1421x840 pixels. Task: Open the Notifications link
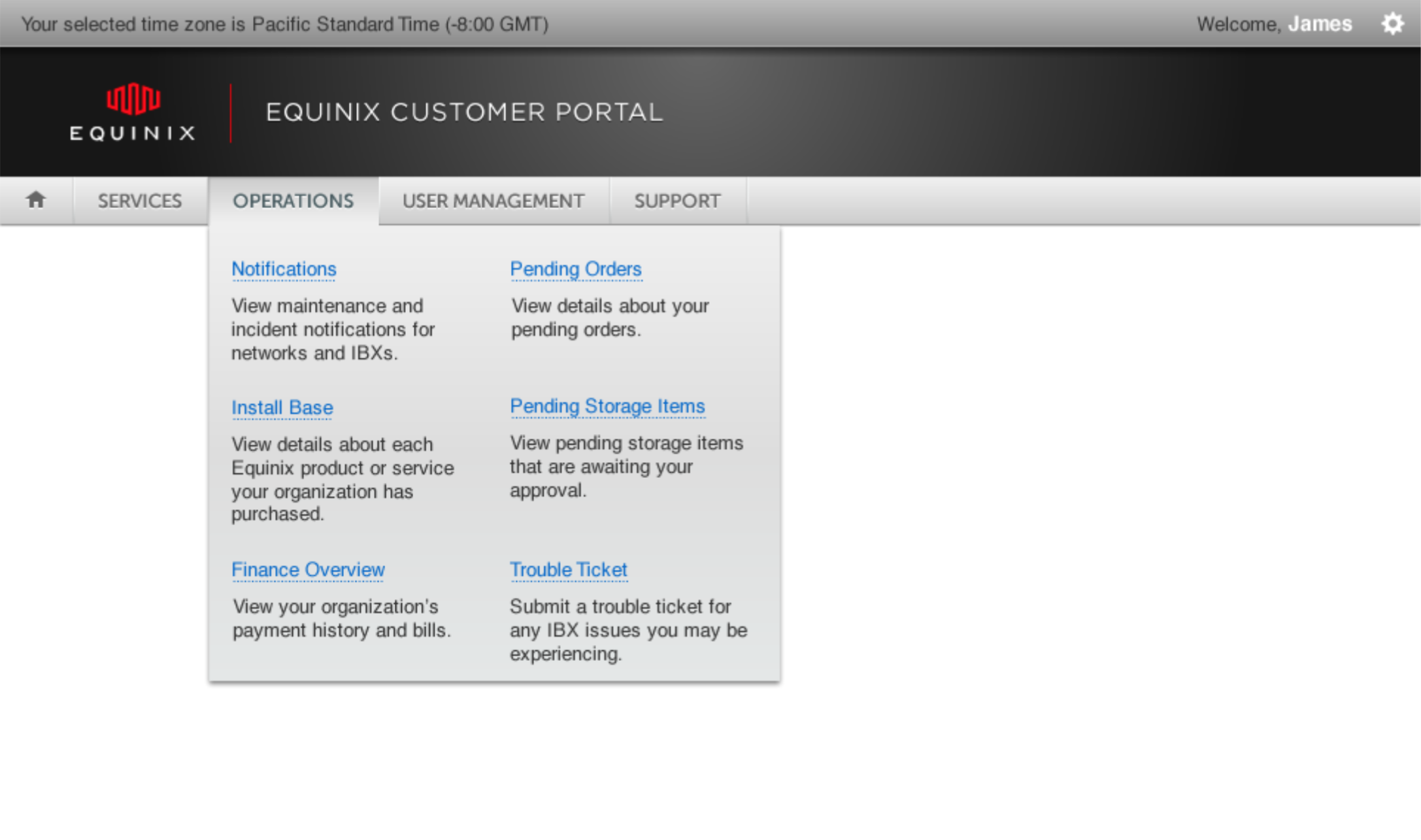point(284,269)
